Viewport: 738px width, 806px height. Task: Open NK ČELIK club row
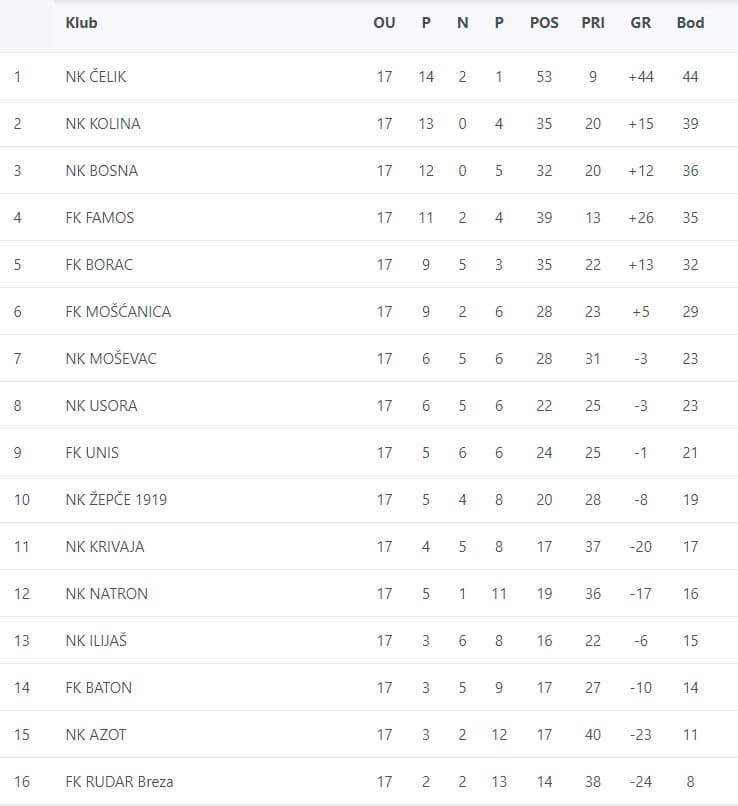point(369,77)
